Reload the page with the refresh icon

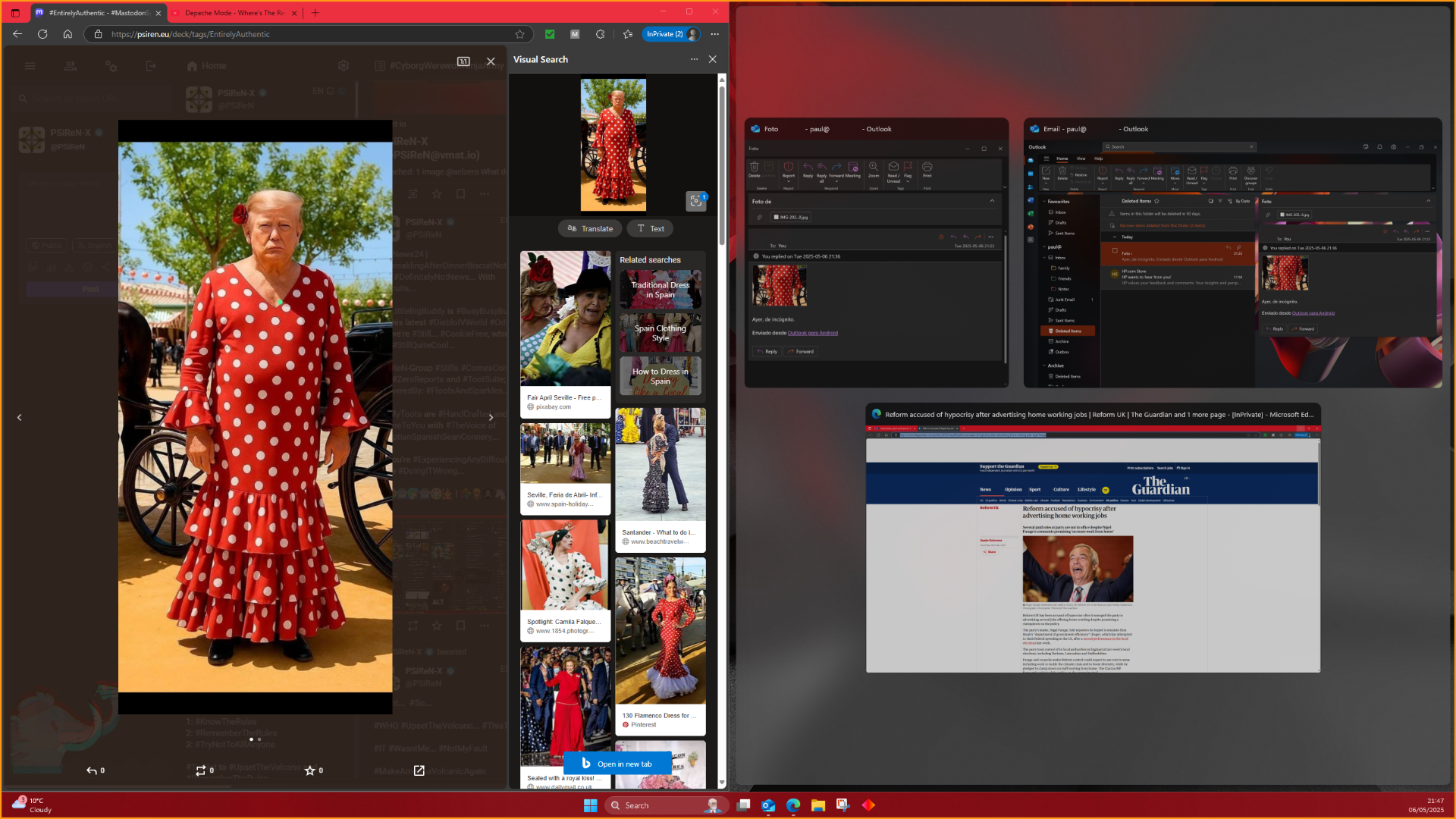pos(42,34)
